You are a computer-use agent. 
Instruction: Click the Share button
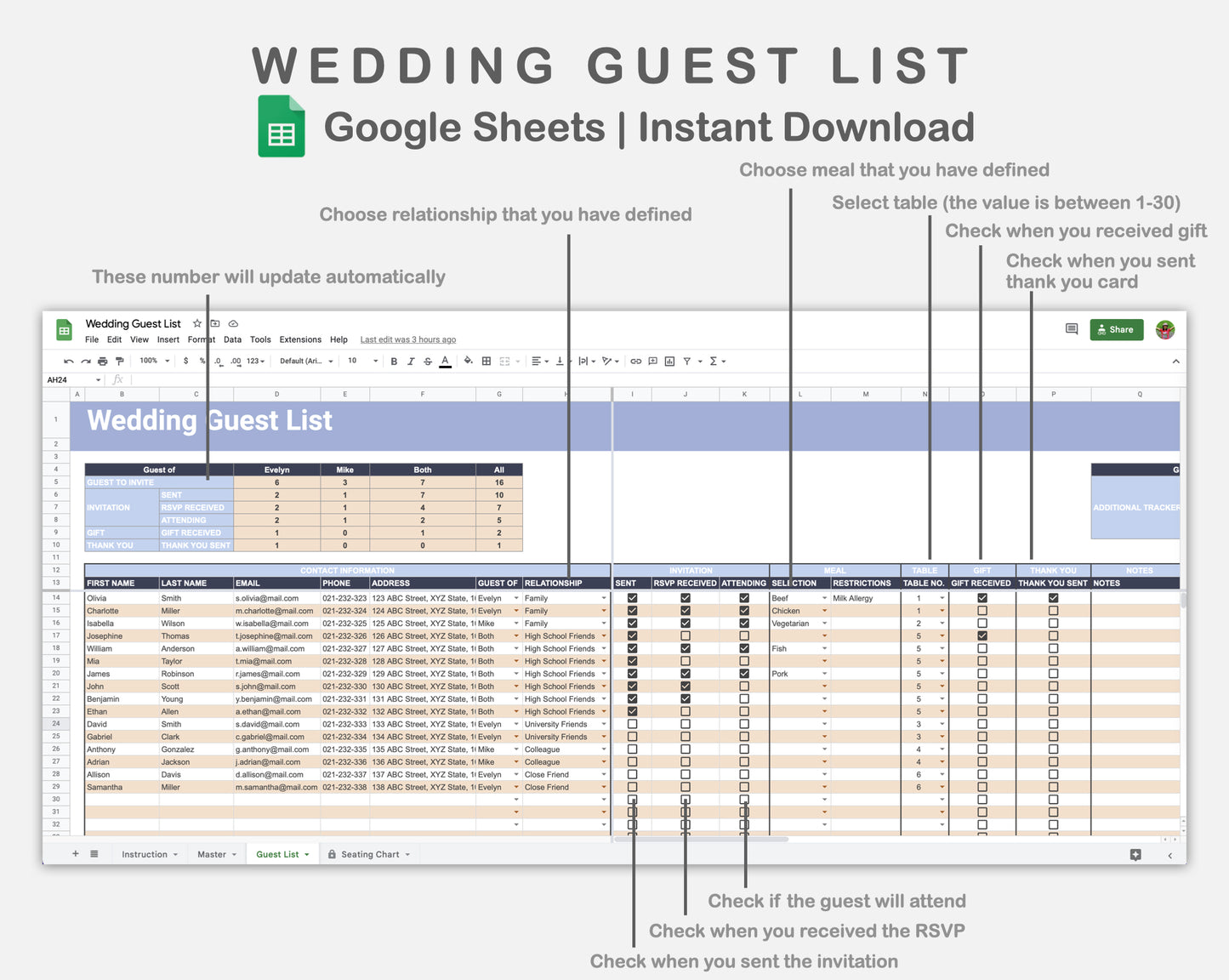click(1117, 329)
